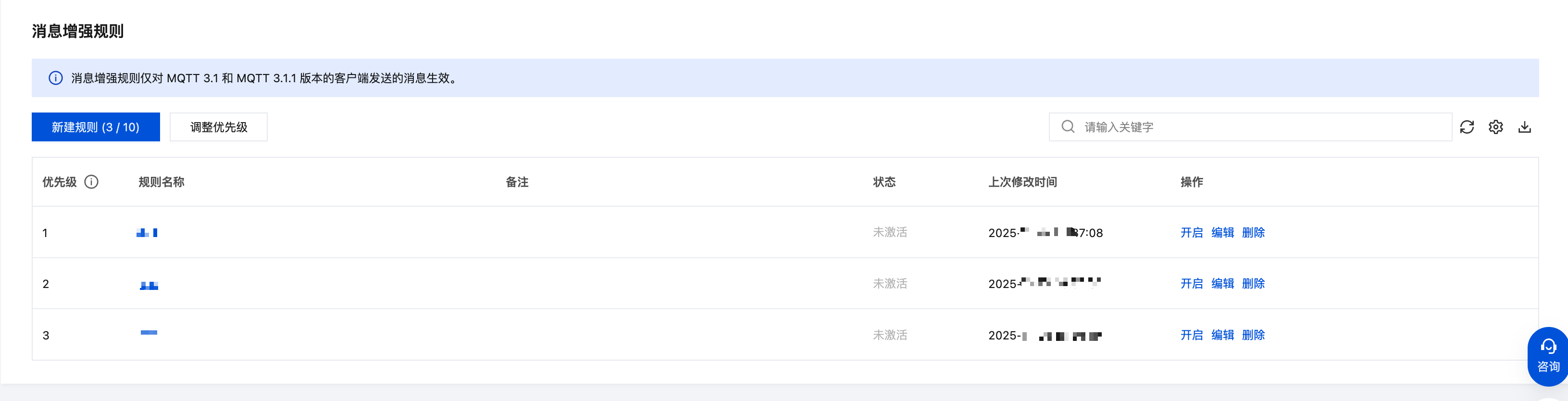
Task: Click the info icon in MQTT notice
Action: [55, 78]
